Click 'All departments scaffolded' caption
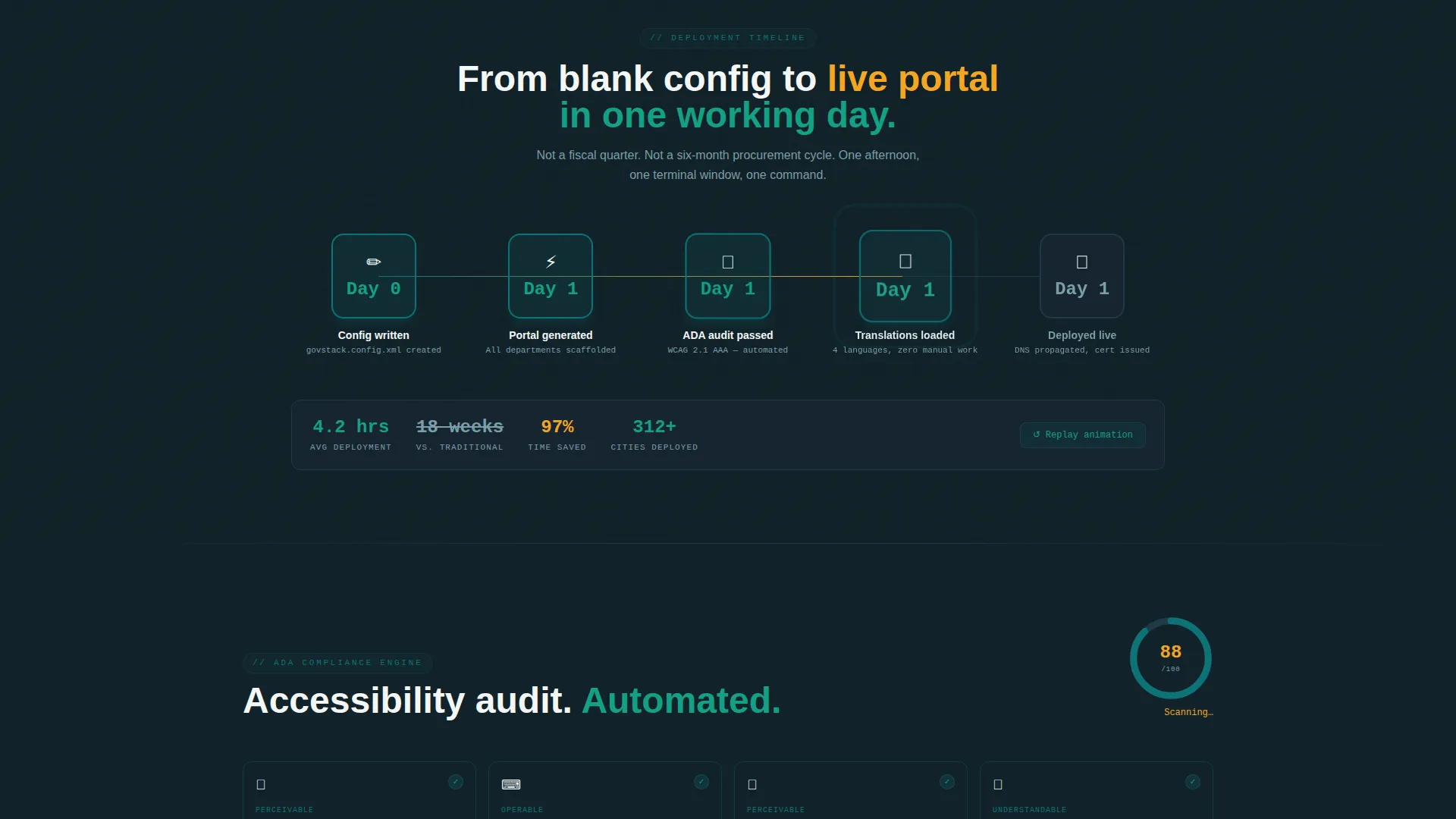 point(551,350)
